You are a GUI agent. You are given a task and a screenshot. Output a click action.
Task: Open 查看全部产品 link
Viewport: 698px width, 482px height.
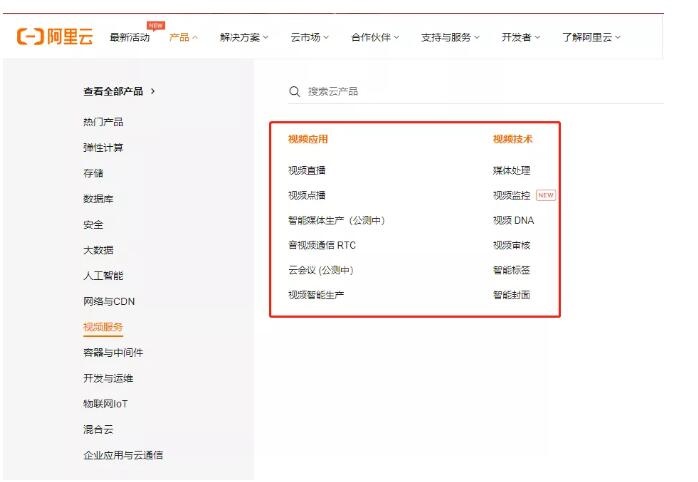[x=114, y=91]
